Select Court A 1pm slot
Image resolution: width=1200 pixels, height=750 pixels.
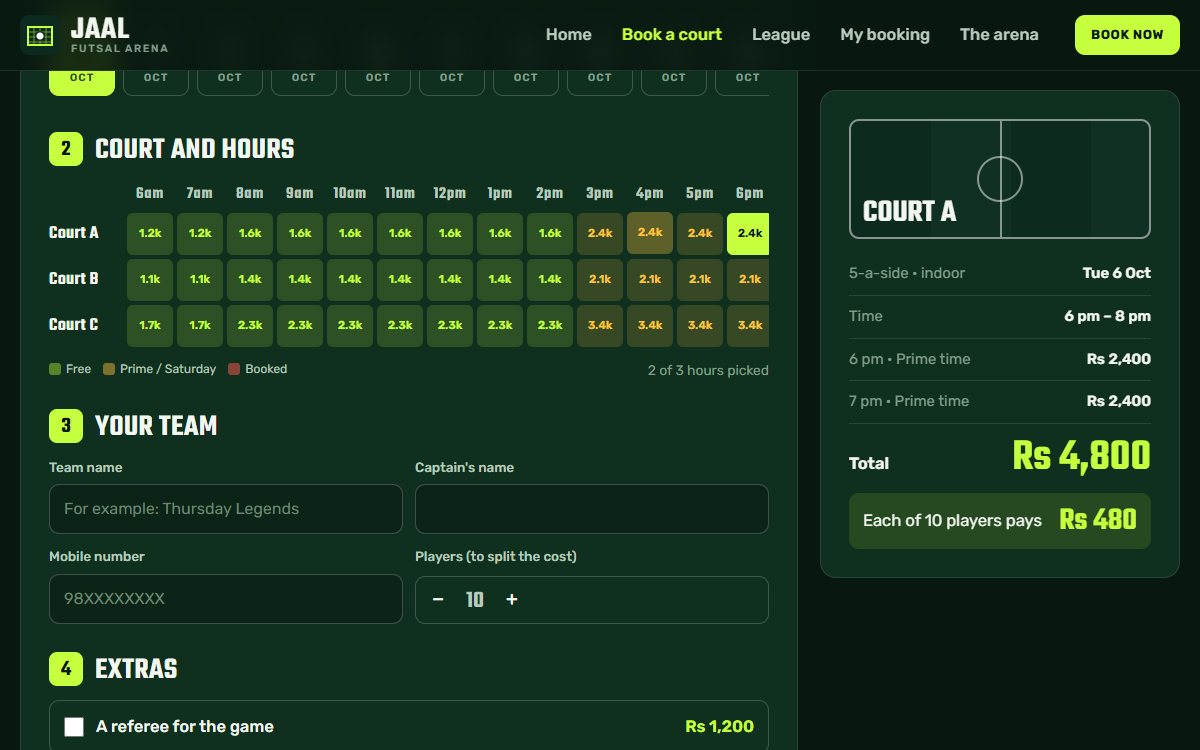click(x=500, y=233)
